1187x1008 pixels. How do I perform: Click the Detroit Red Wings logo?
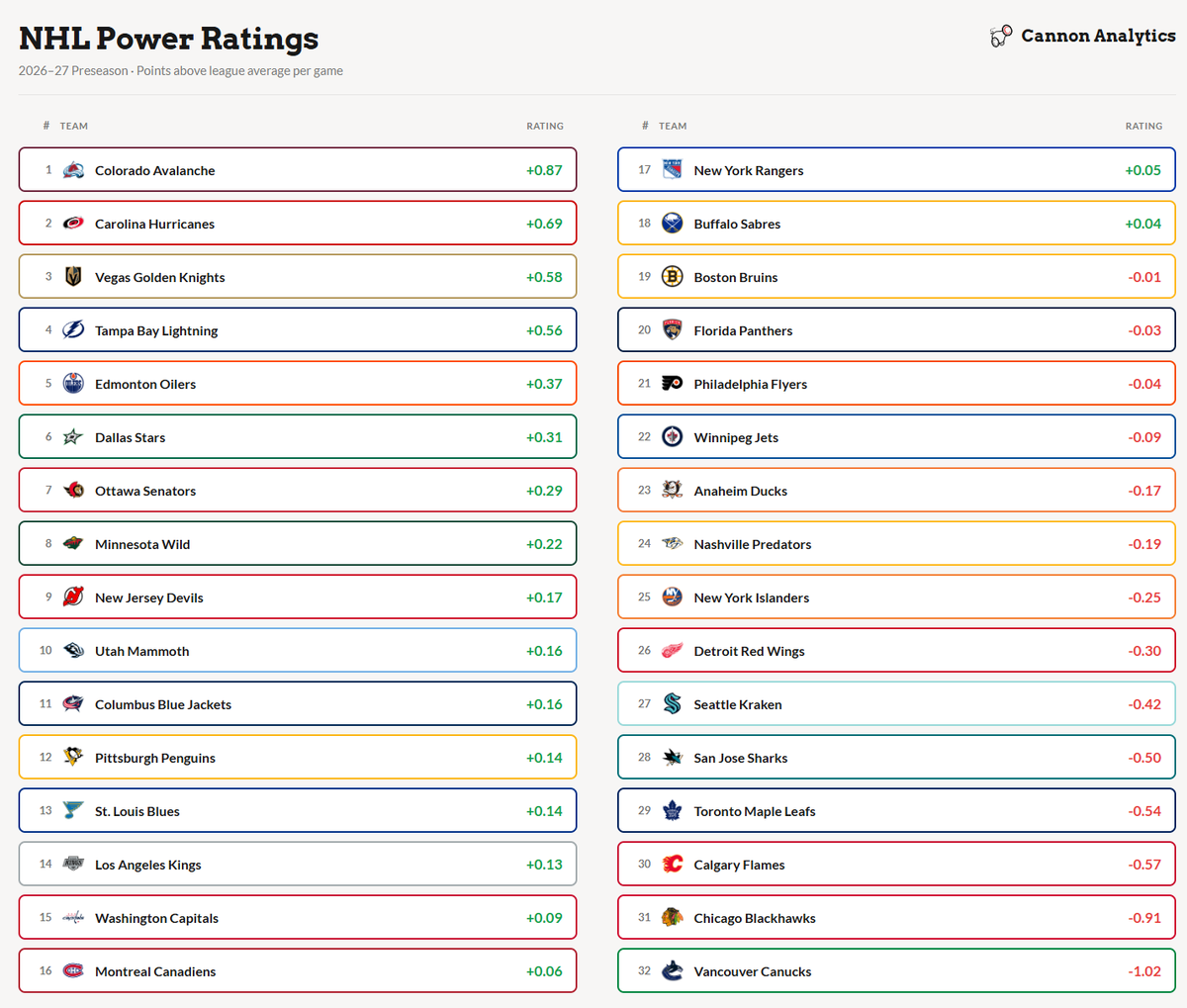click(673, 651)
